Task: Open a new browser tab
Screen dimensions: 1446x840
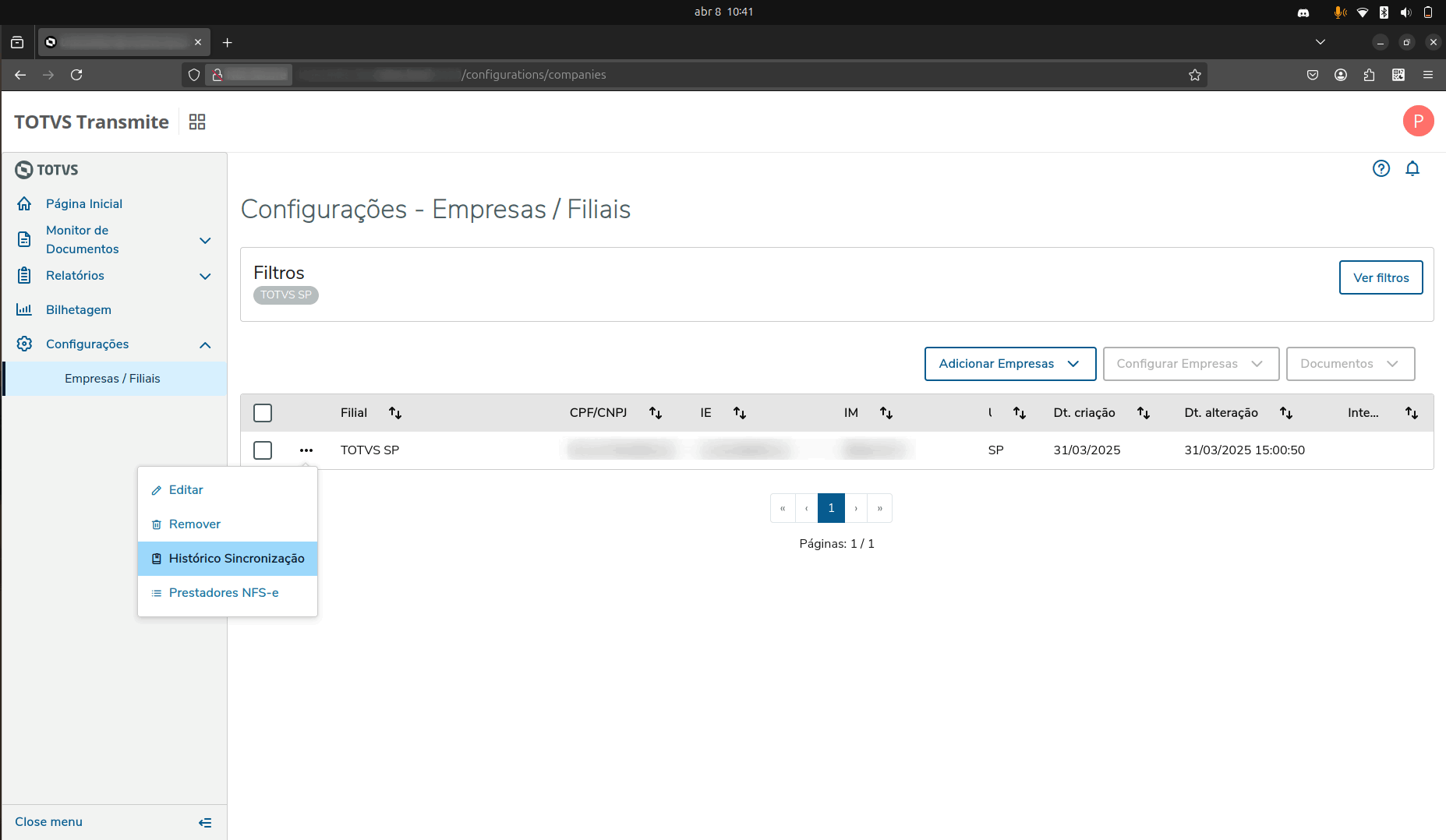Action: tap(227, 43)
